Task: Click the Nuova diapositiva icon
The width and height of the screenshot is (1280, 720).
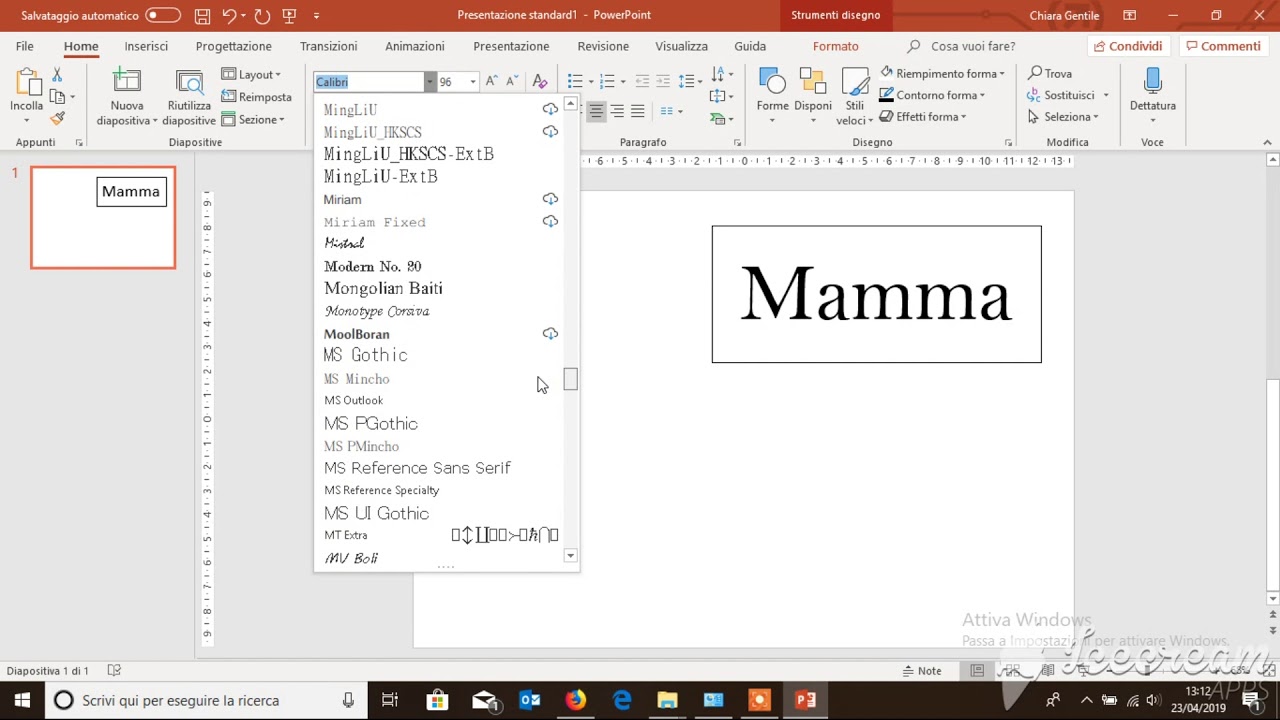Action: (x=126, y=83)
